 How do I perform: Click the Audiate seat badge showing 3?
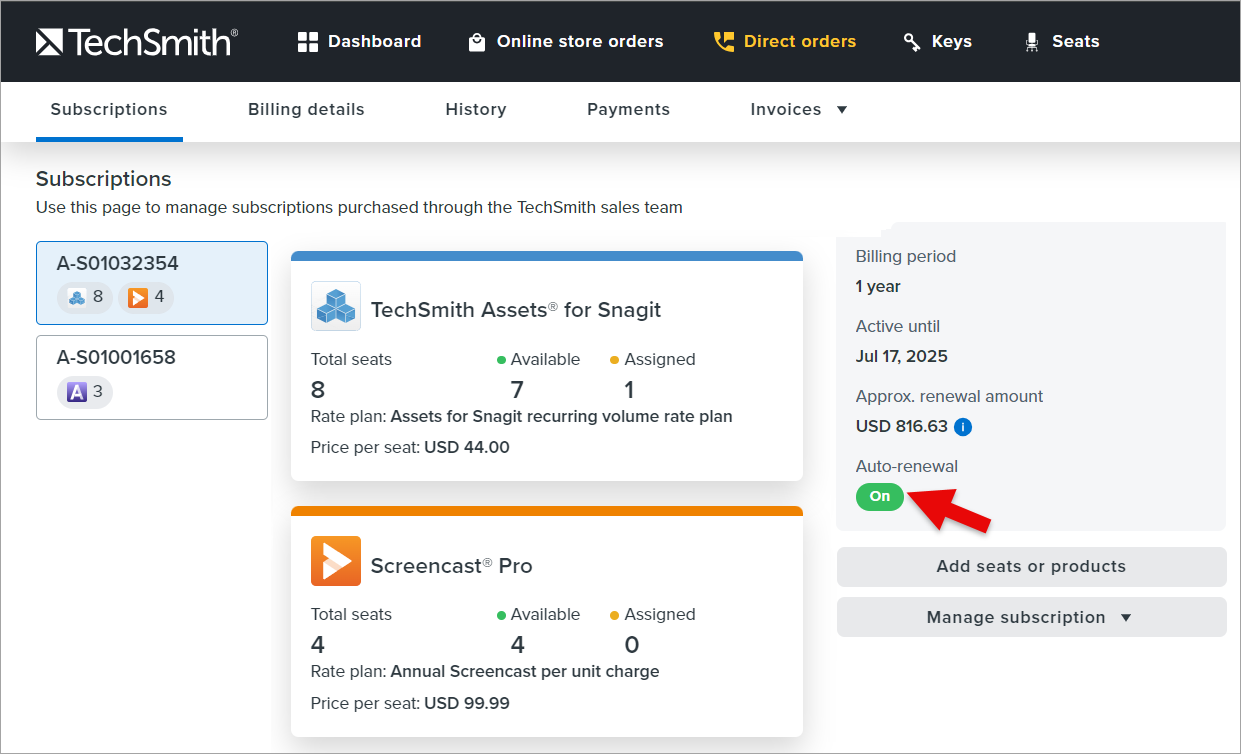pyautogui.click(x=85, y=392)
